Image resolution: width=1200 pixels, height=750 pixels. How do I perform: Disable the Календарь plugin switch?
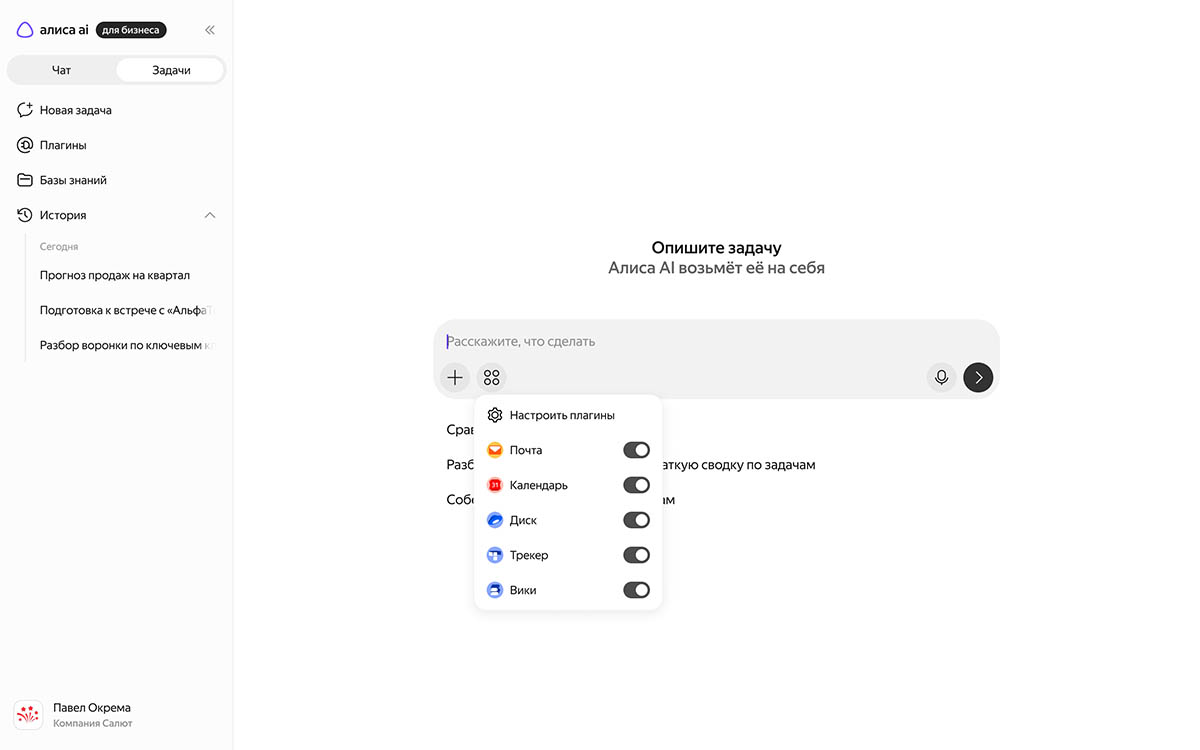point(636,485)
